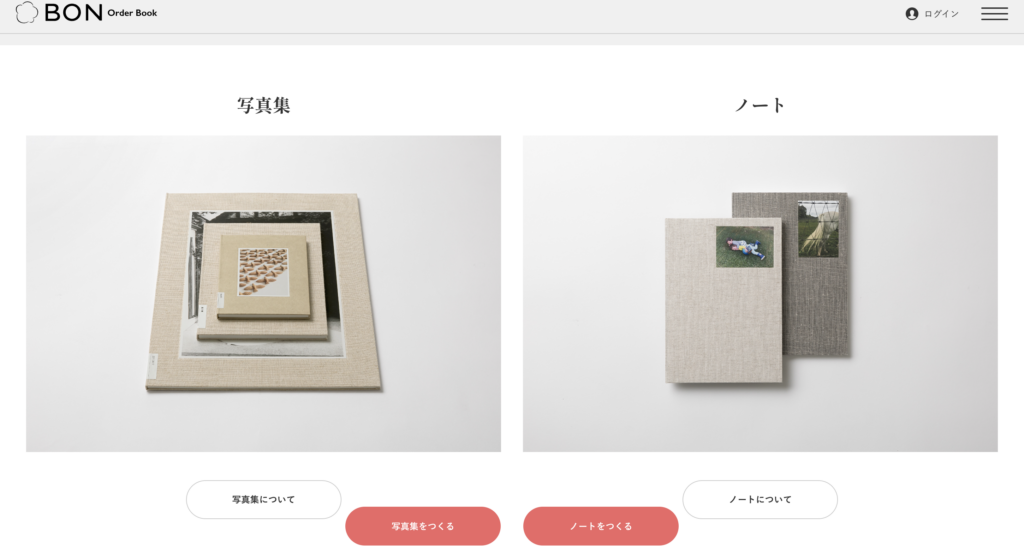
Task: Click the ノートをつくる red button
Action: pos(601,526)
